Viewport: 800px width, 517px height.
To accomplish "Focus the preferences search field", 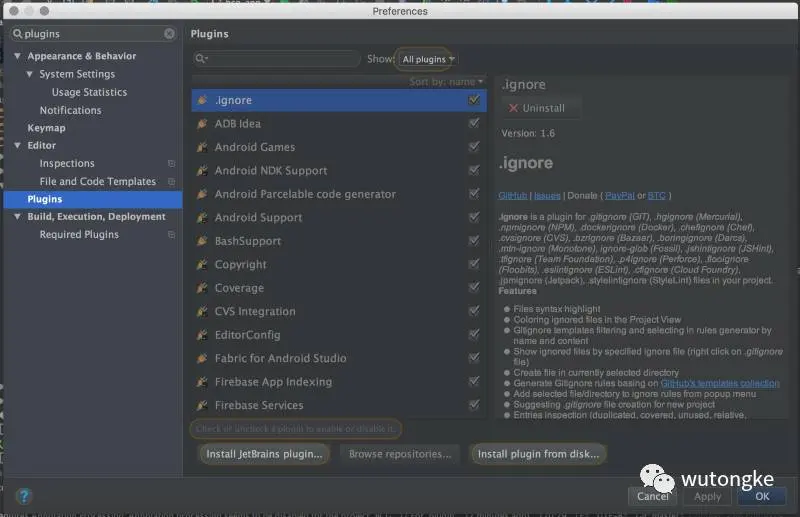I will (94, 34).
